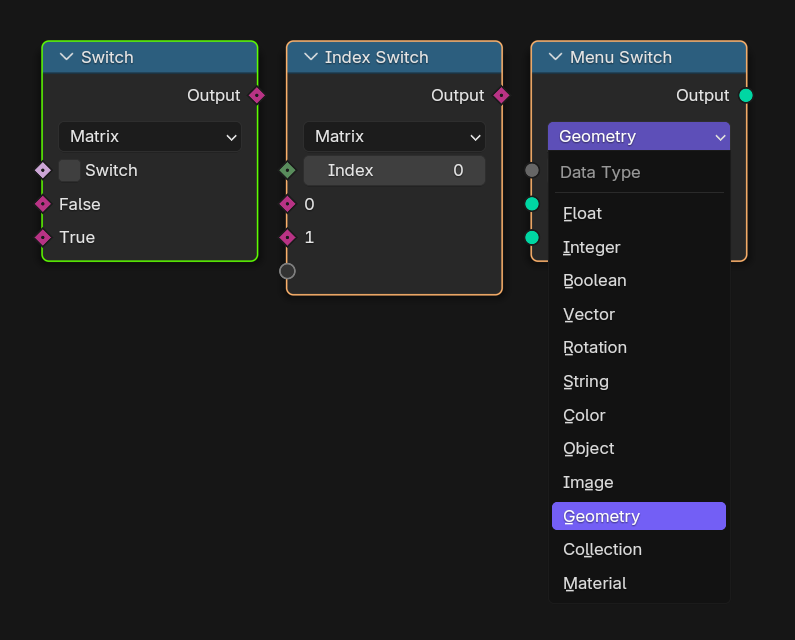Click the Index Switch Output socket
This screenshot has width=795, height=640.
click(x=501, y=95)
